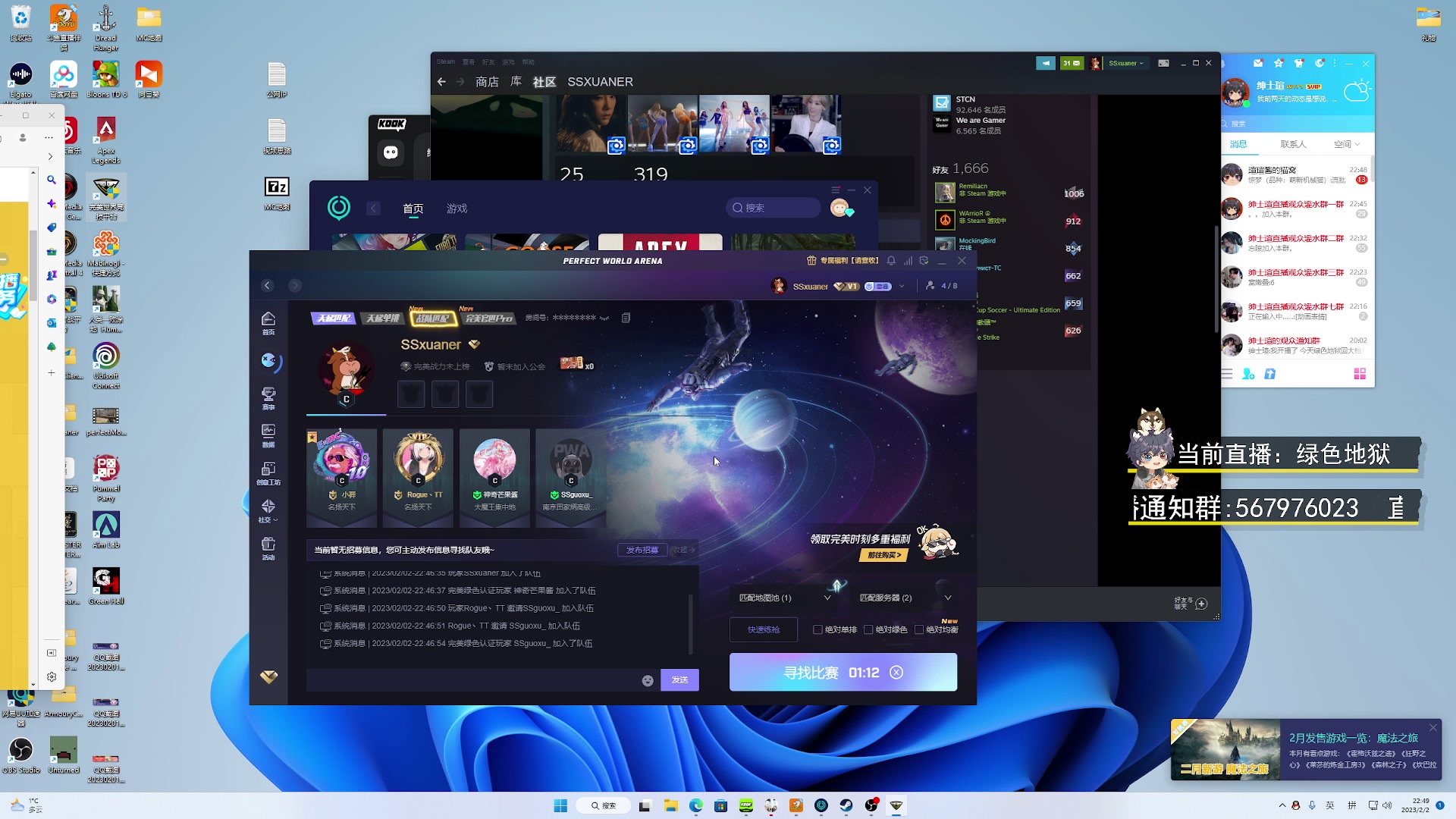Image resolution: width=1456 pixels, height=819 pixels.
Task: Copy room number with clipboard icon
Action: [x=626, y=318]
